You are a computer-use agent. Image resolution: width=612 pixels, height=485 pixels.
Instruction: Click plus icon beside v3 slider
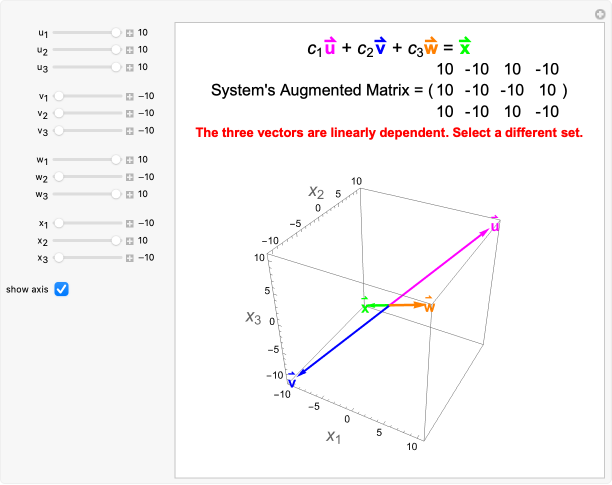pos(130,131)
